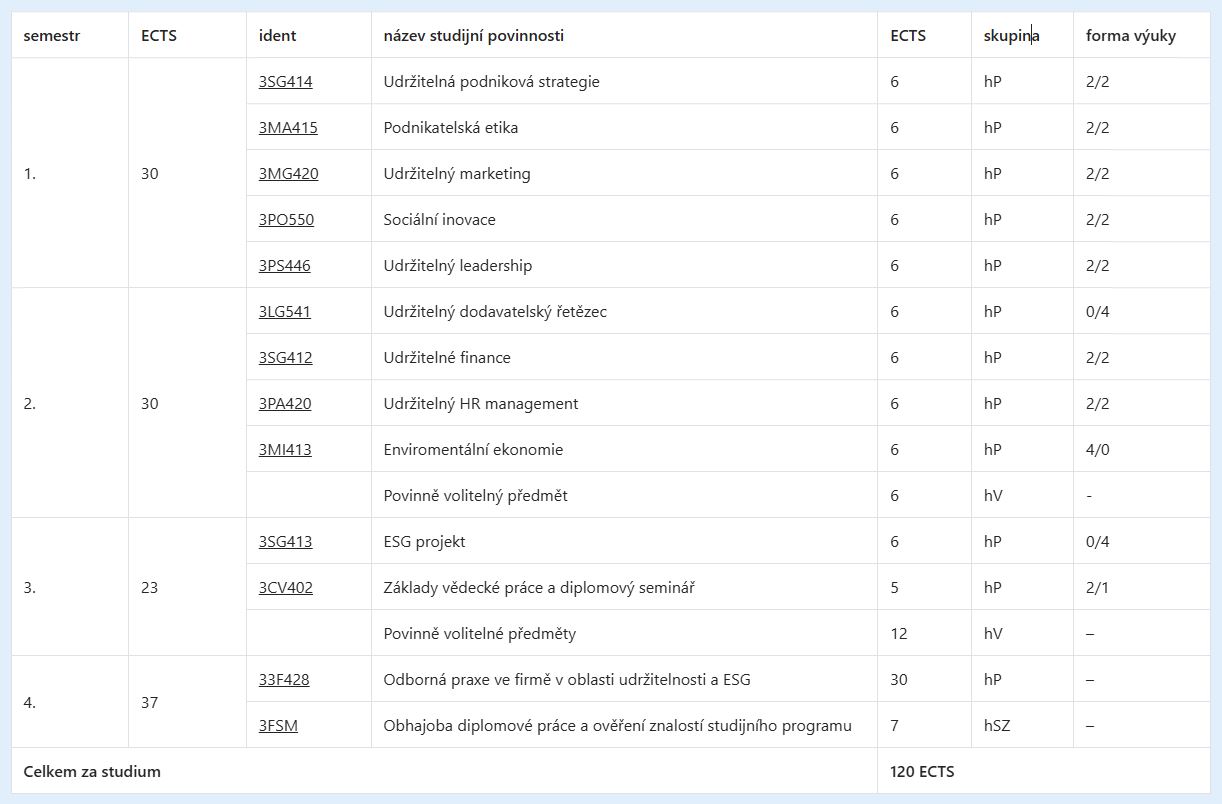Open course link 3LG541
This screenshot has height=804, width=1222.
pos(284,312)
